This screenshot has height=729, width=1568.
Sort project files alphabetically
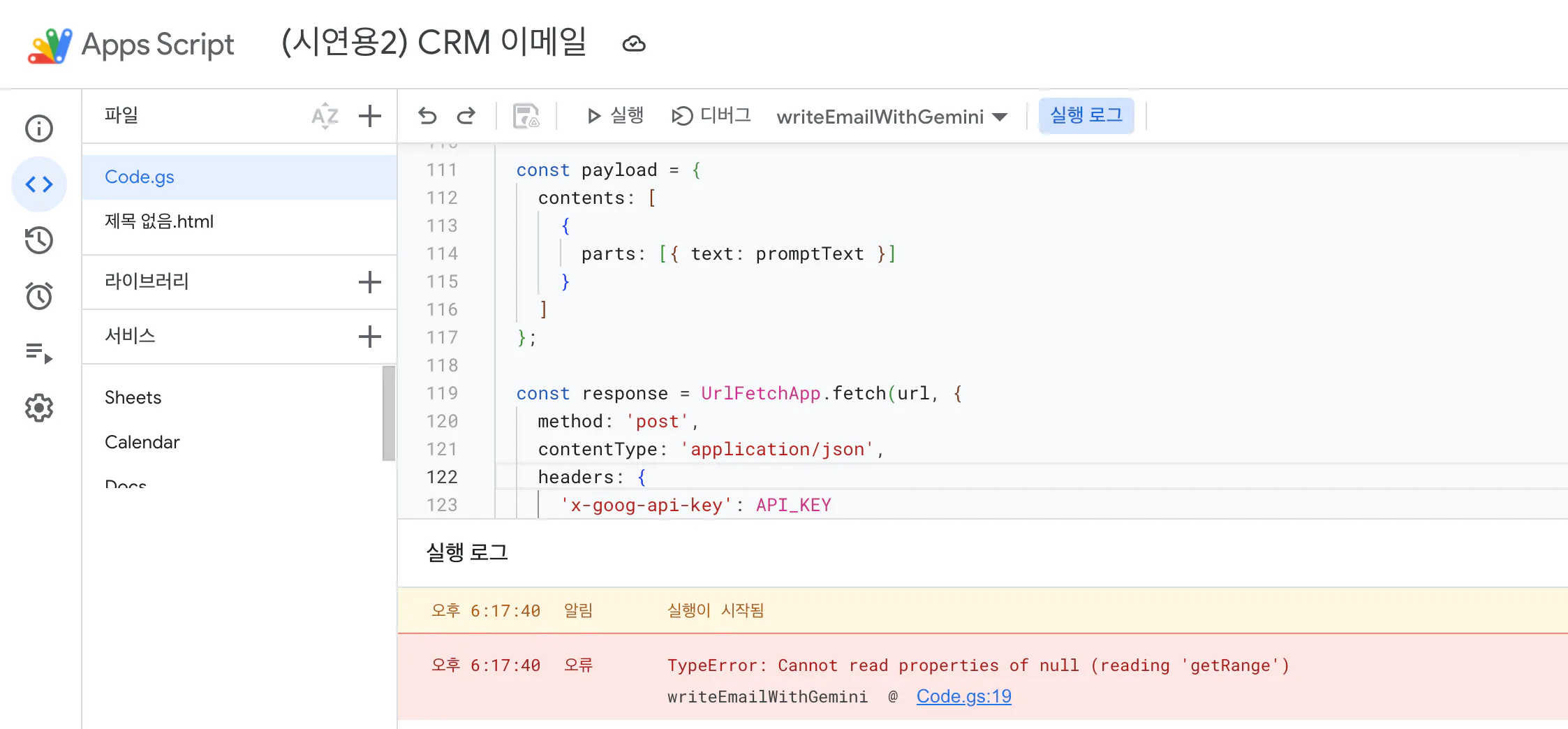pos(325,116)
